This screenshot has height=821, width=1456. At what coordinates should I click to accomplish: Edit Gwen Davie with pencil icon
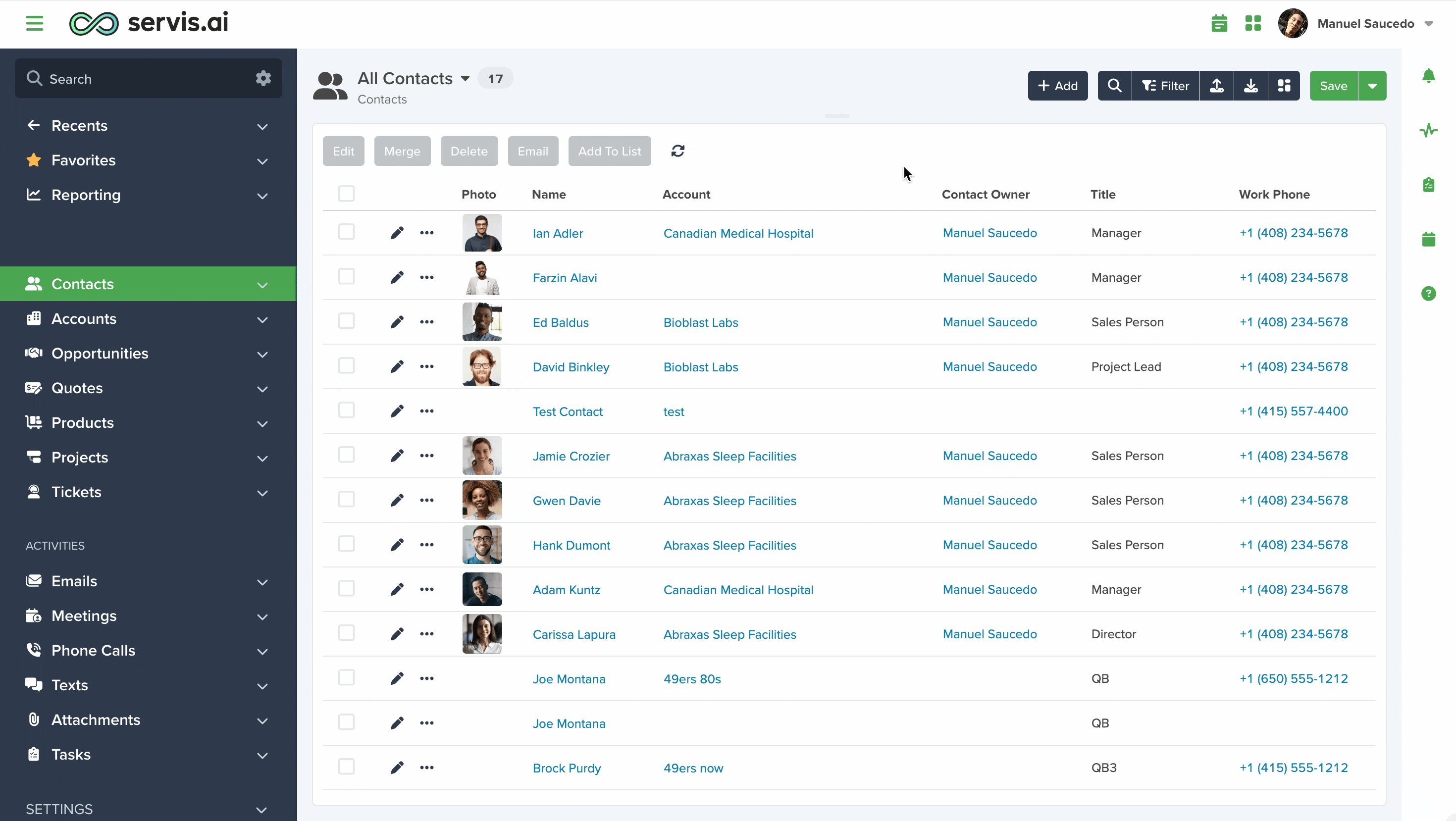coord(397,500)
